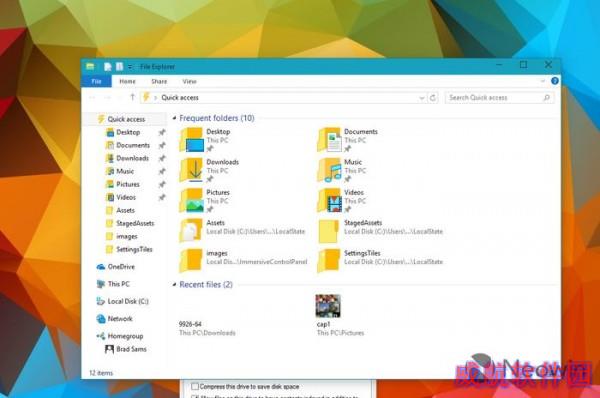The image size is (600, 398).
Task: Select the StagedAssets folder icon in Frequent folders
Action: click(x=329, y=231)
